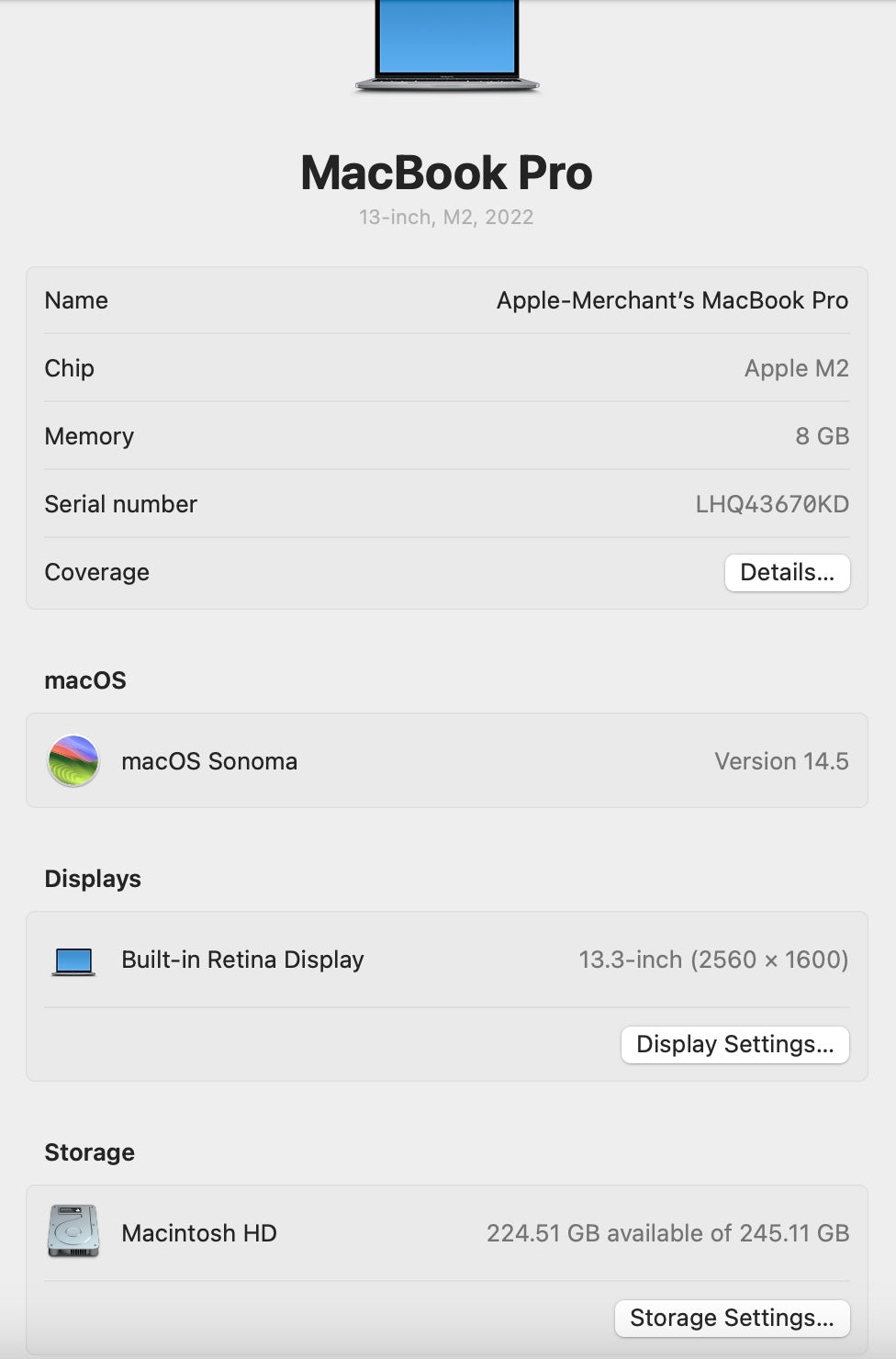Click the macOS Sonoma icon

(x=73, y=761)
